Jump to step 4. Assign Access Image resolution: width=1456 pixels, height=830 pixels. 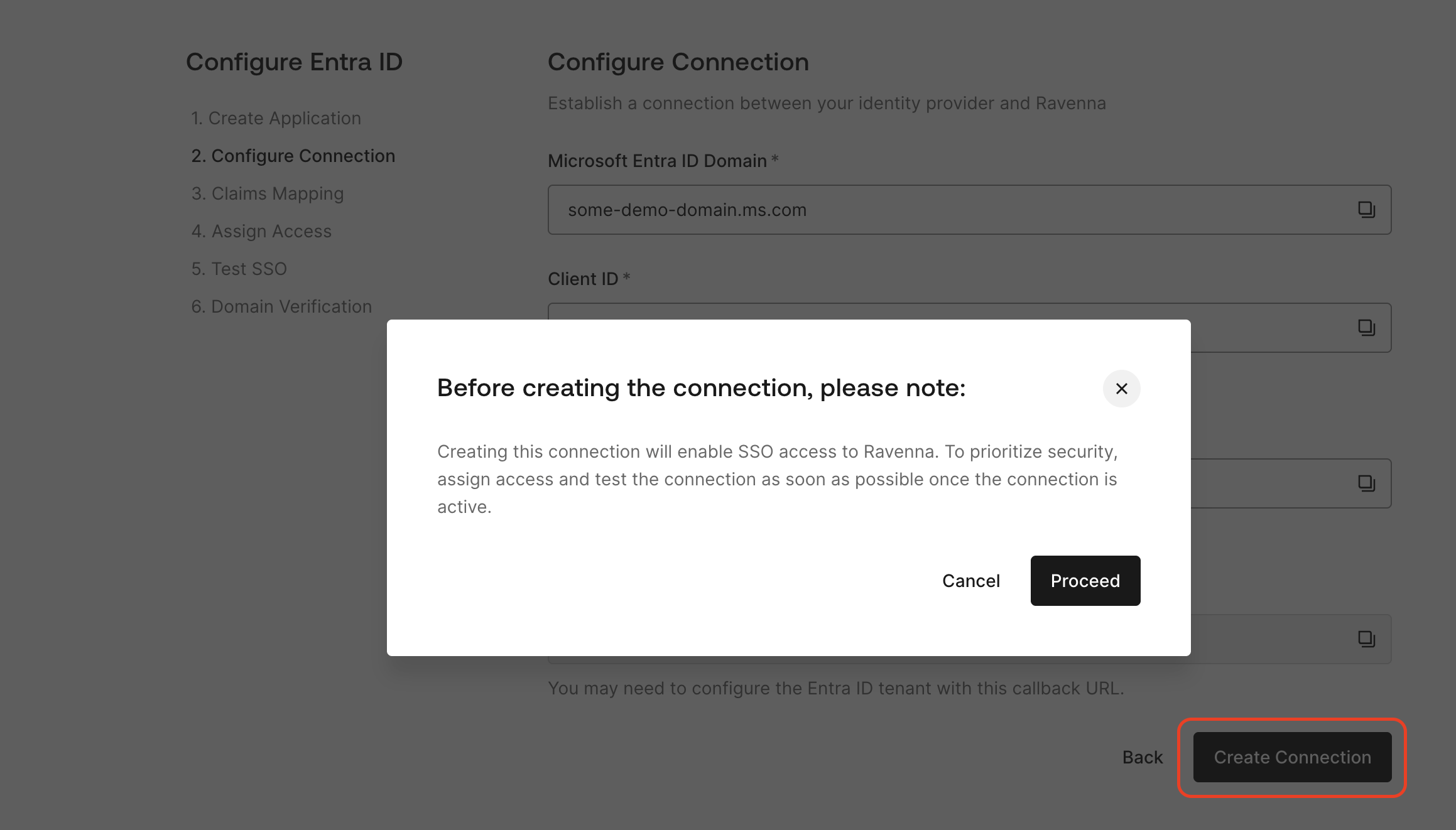(261, 231)
